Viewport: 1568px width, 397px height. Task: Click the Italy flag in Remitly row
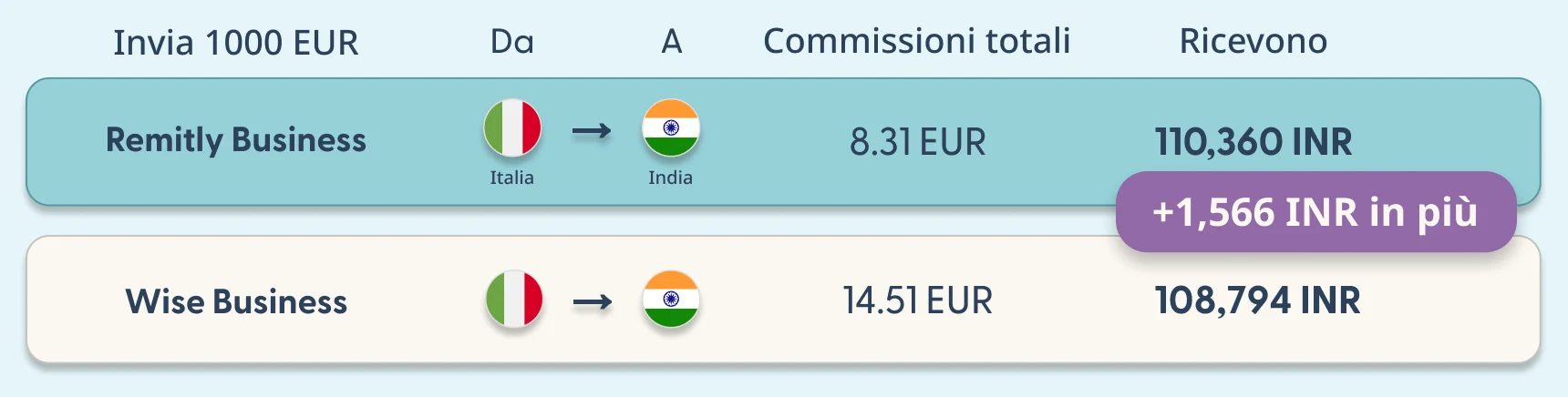512,128
